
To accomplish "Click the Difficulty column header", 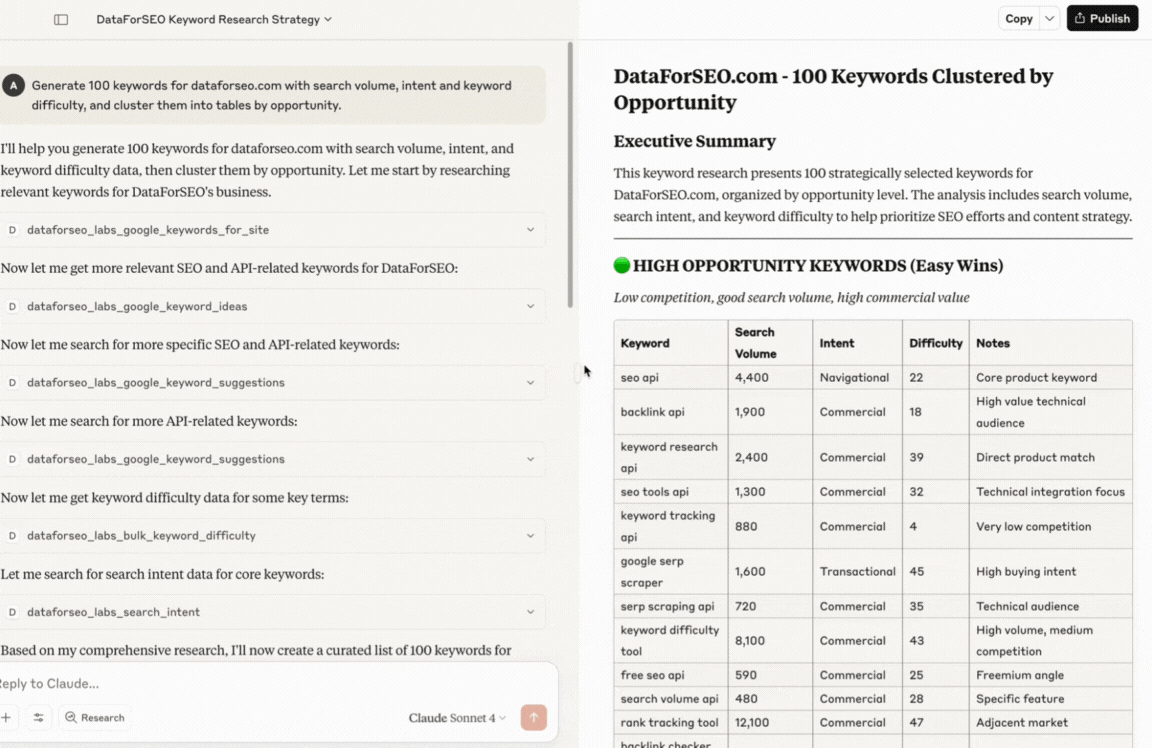I will point(935,343).
